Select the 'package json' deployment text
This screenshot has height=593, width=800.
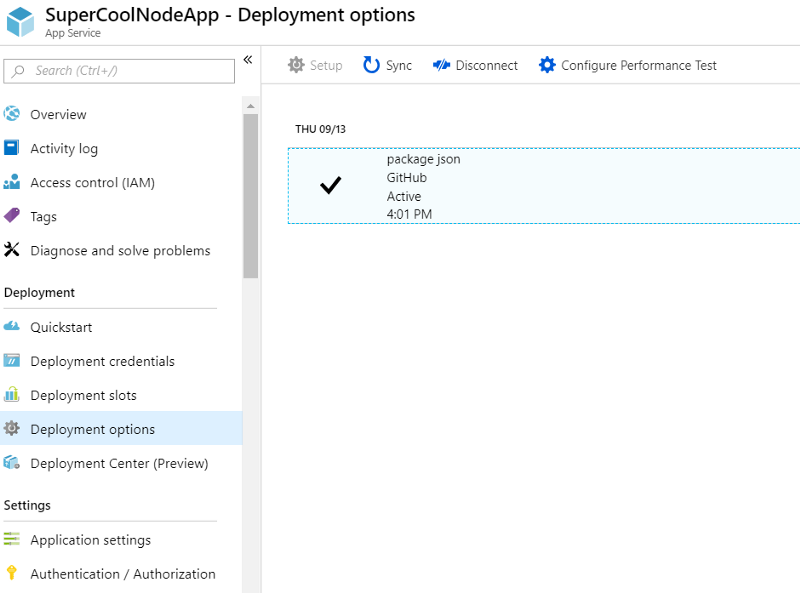click(423, 159)
